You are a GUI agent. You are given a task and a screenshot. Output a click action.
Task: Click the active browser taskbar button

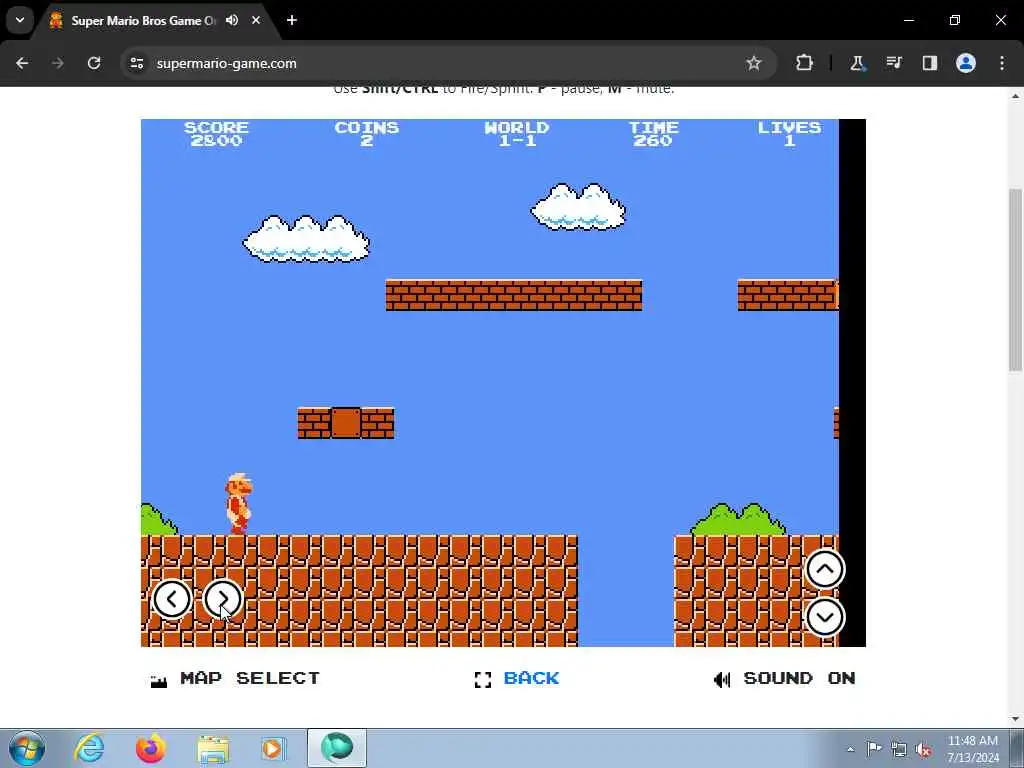[337, 748]
